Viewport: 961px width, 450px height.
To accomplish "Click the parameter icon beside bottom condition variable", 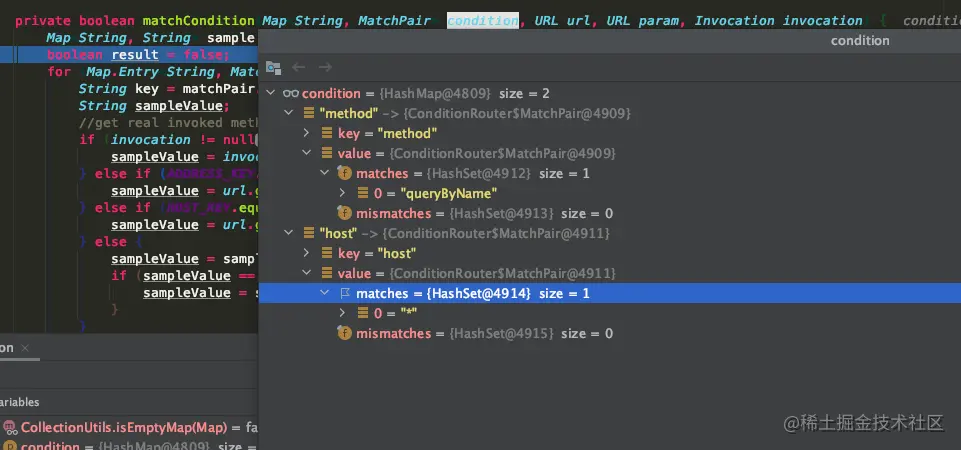I will point(10,446).
